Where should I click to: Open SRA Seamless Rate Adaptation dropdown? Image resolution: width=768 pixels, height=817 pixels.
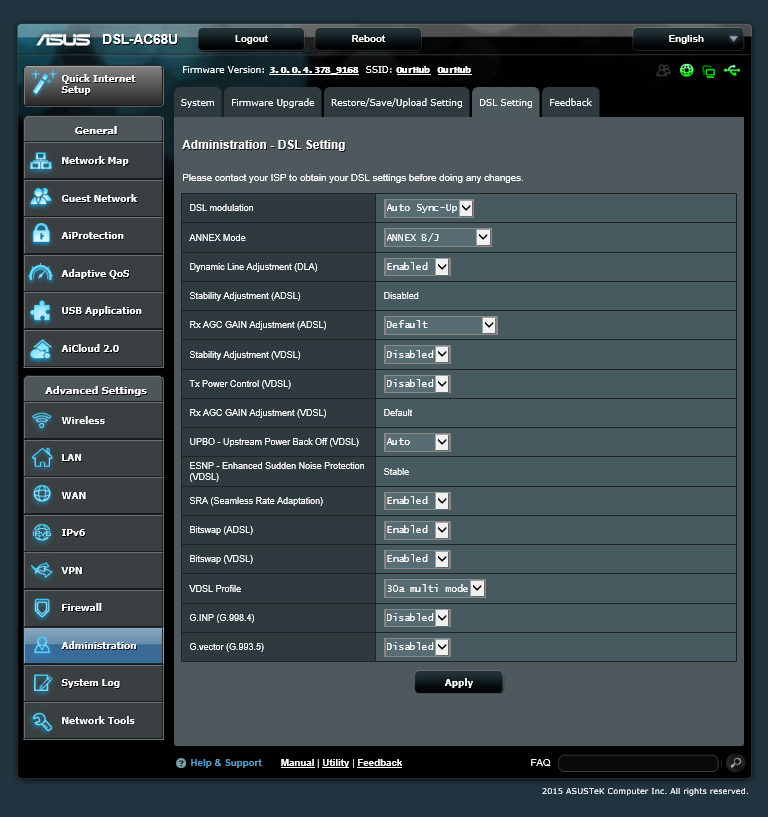coord(417,501)
